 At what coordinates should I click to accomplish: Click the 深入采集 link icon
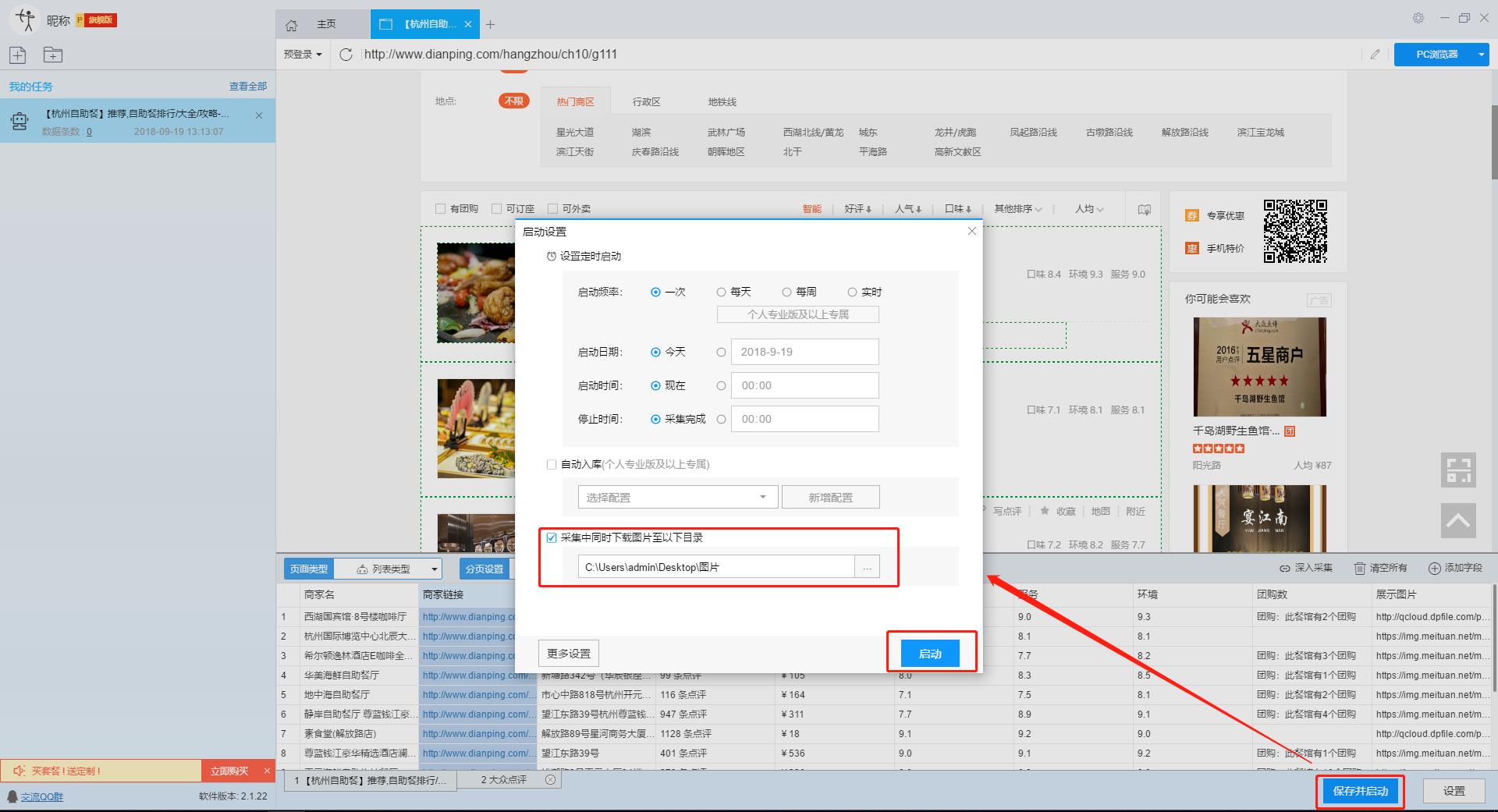pos(1284,569)
